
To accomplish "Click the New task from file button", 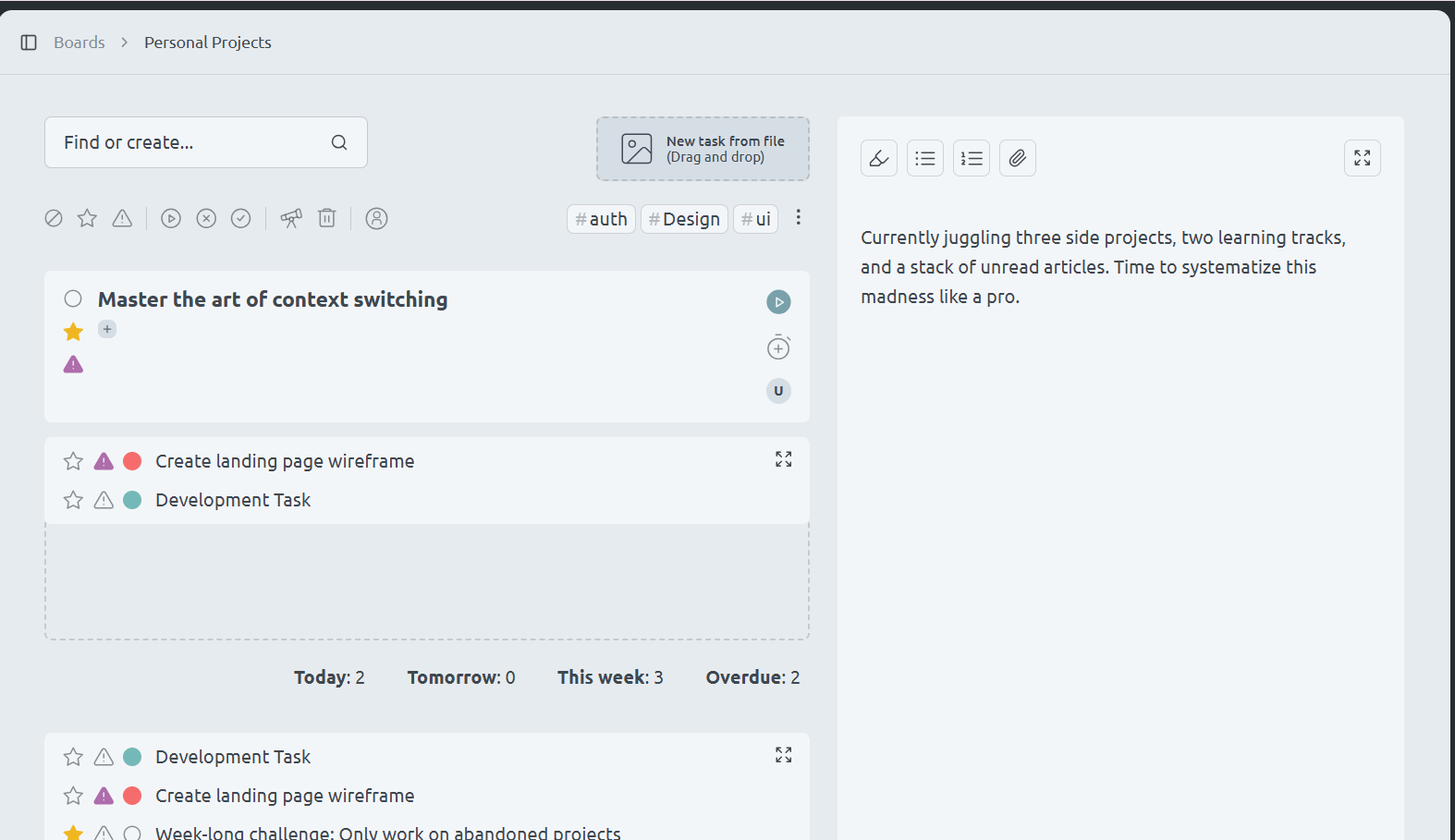I will pos(703,149).
